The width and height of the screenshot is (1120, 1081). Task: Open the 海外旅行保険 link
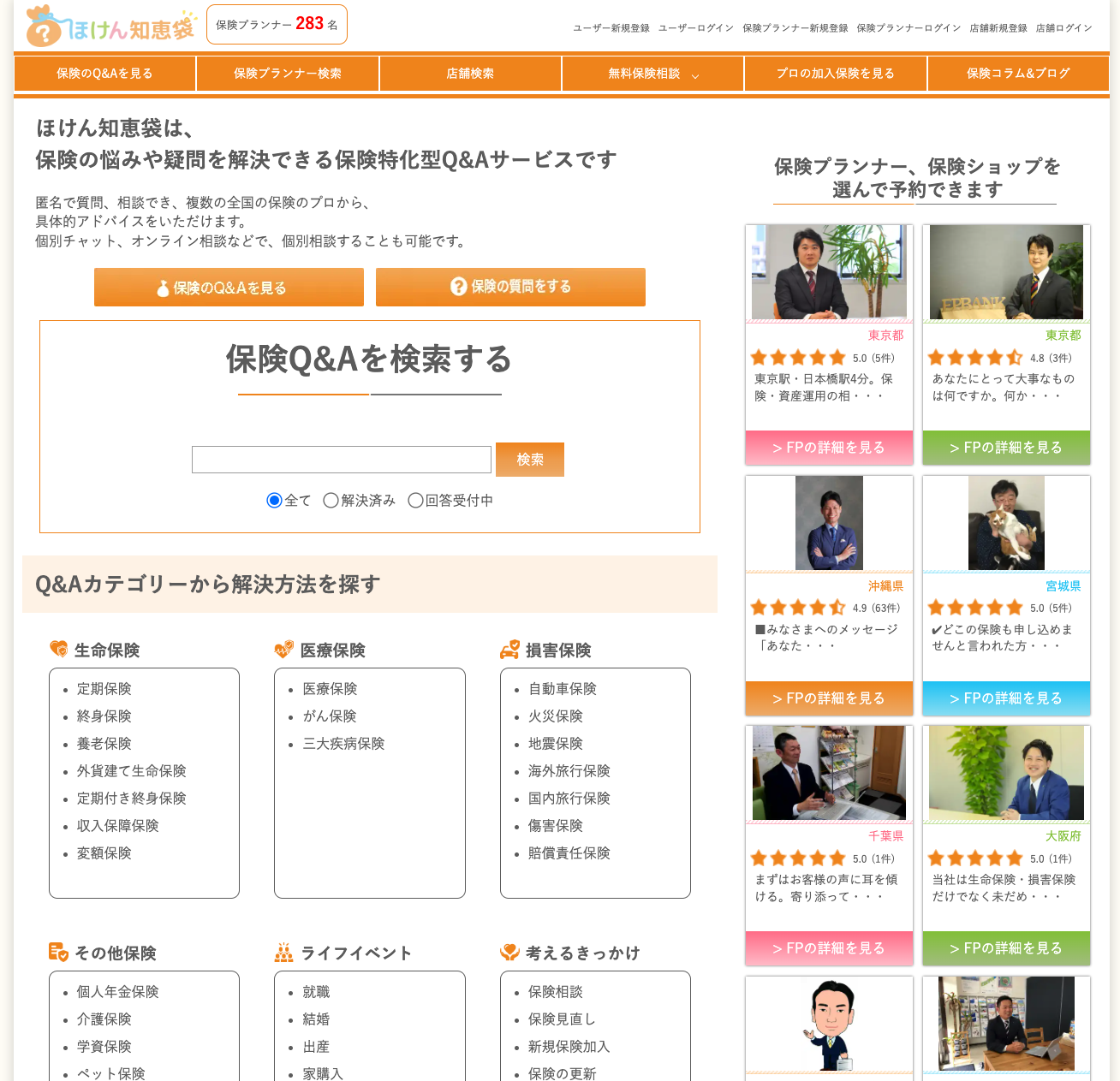point(569,771)
